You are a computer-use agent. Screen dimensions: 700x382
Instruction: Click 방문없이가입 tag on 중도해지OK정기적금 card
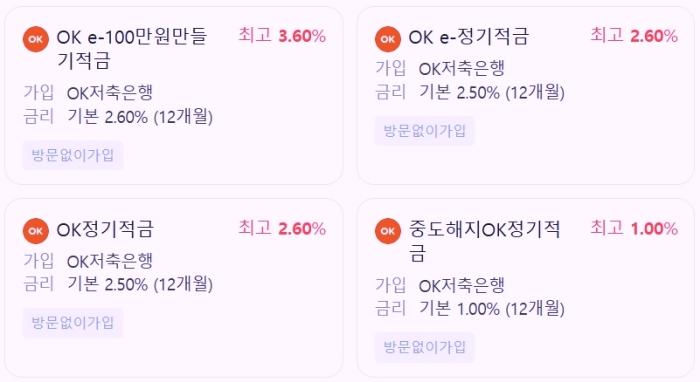coord(425,347)
